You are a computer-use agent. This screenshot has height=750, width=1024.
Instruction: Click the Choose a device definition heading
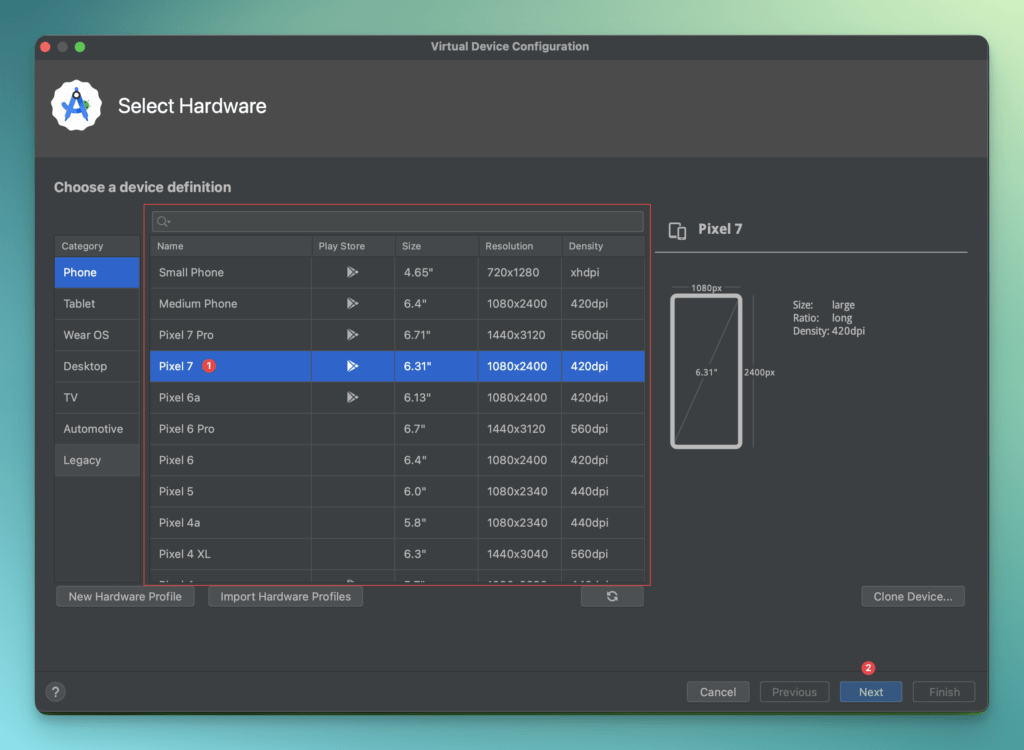pyautogui.click(x=142, y=188)
